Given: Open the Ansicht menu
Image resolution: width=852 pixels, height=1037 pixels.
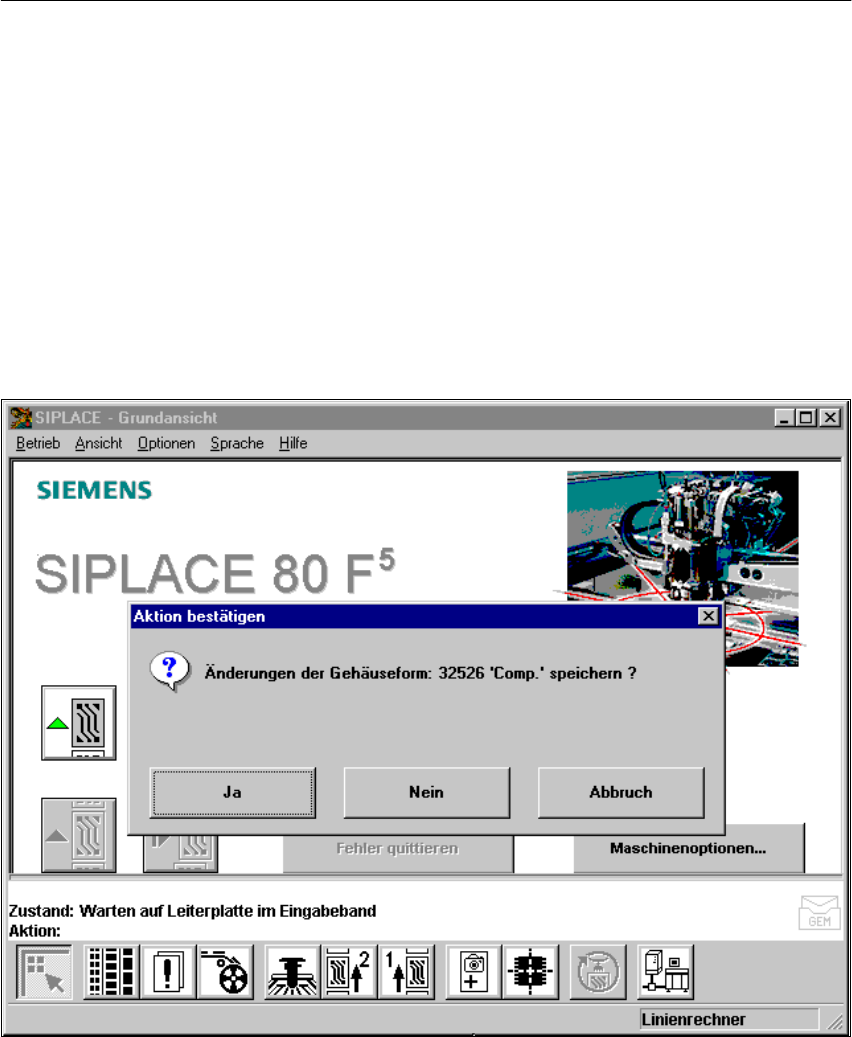Looking at the screenshot, I should pyautogui.click(x=99, y=443).
